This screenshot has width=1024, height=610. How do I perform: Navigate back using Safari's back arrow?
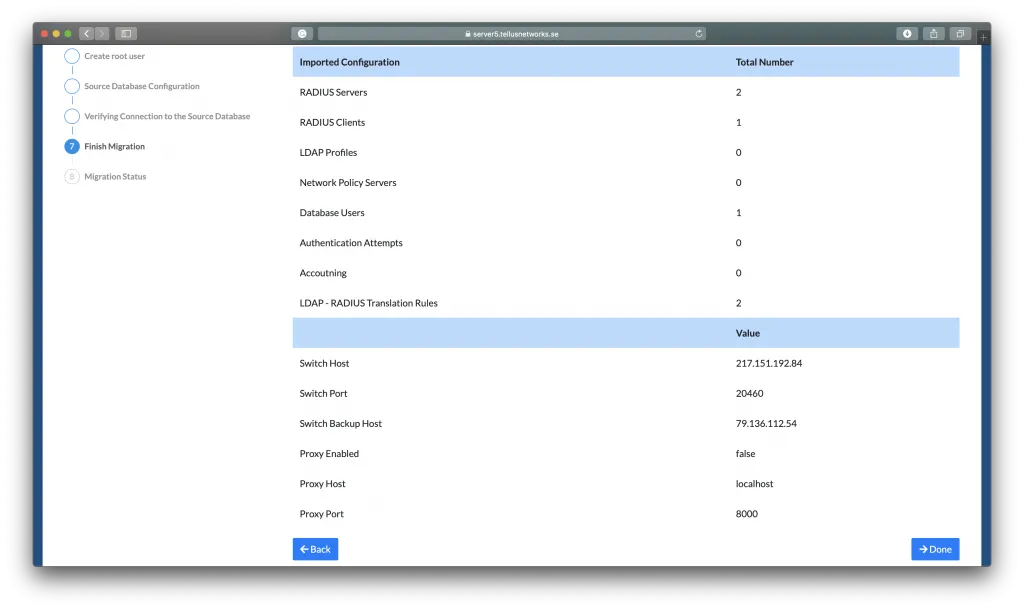86,32
